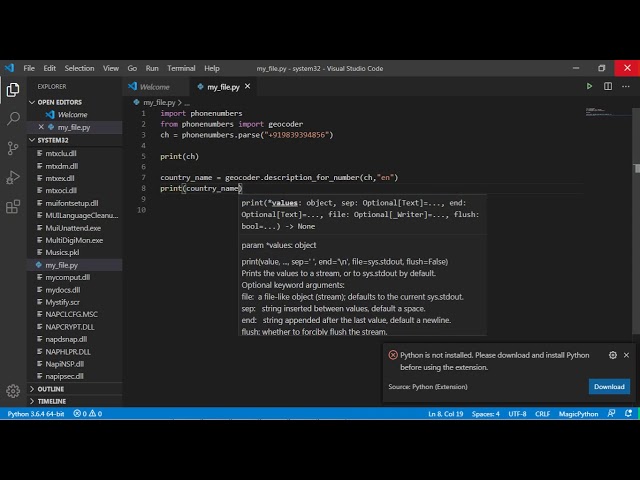Click the minimap code preview
This screenshot has height=480, width=640.
pos(599,111)
